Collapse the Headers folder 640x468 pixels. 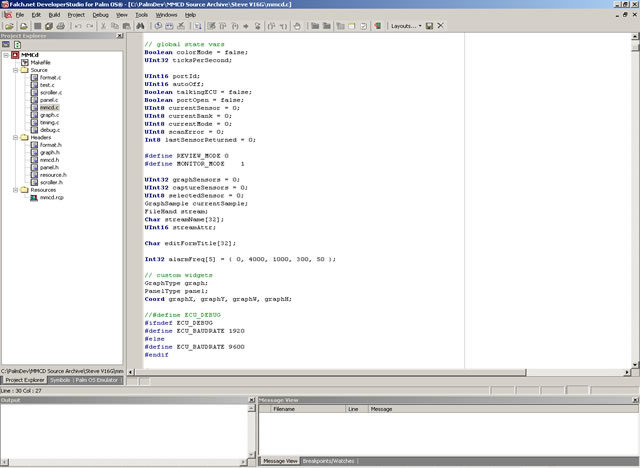coord(15,137)
